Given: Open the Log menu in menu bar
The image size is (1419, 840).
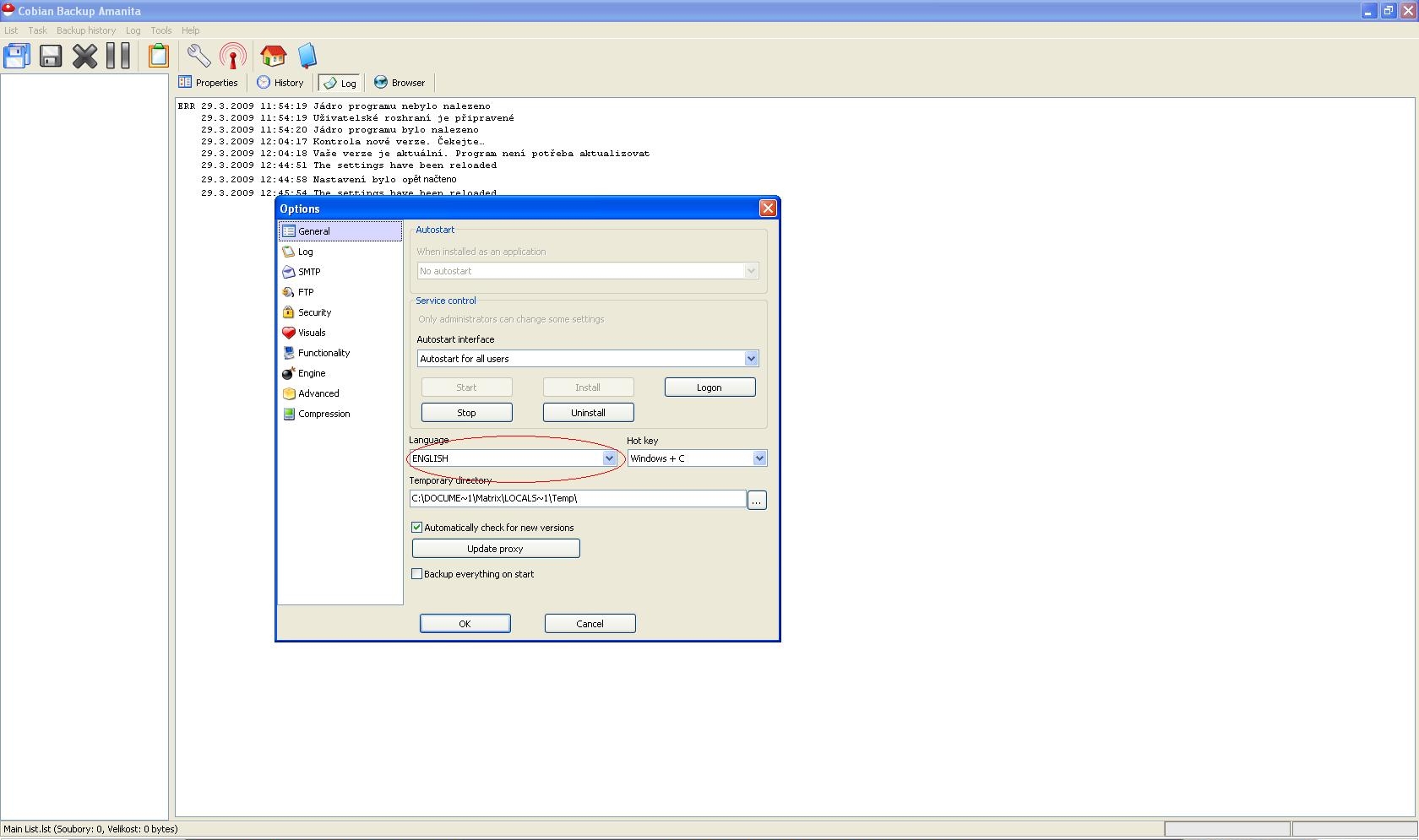Looking at the screenshot, I should [133, 30].
